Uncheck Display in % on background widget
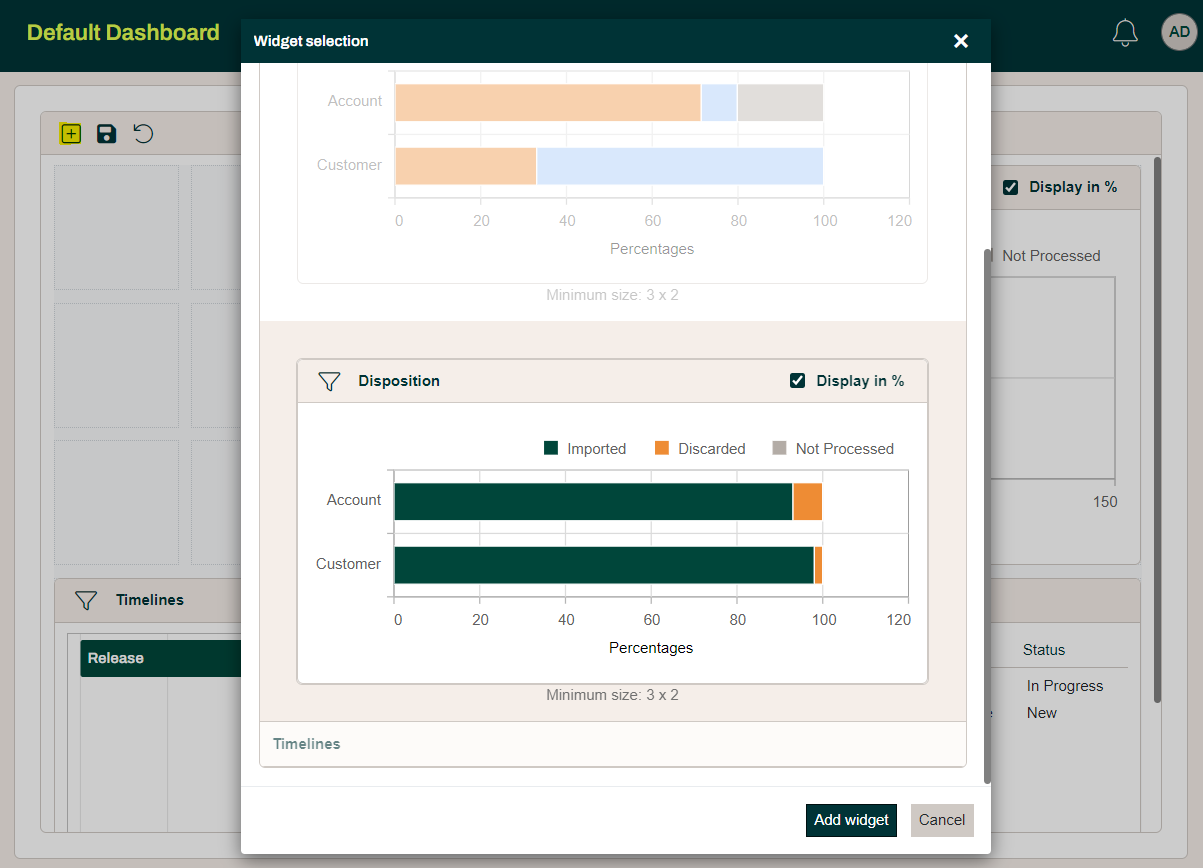1203x868 pixels. [x=1011, y=187]
